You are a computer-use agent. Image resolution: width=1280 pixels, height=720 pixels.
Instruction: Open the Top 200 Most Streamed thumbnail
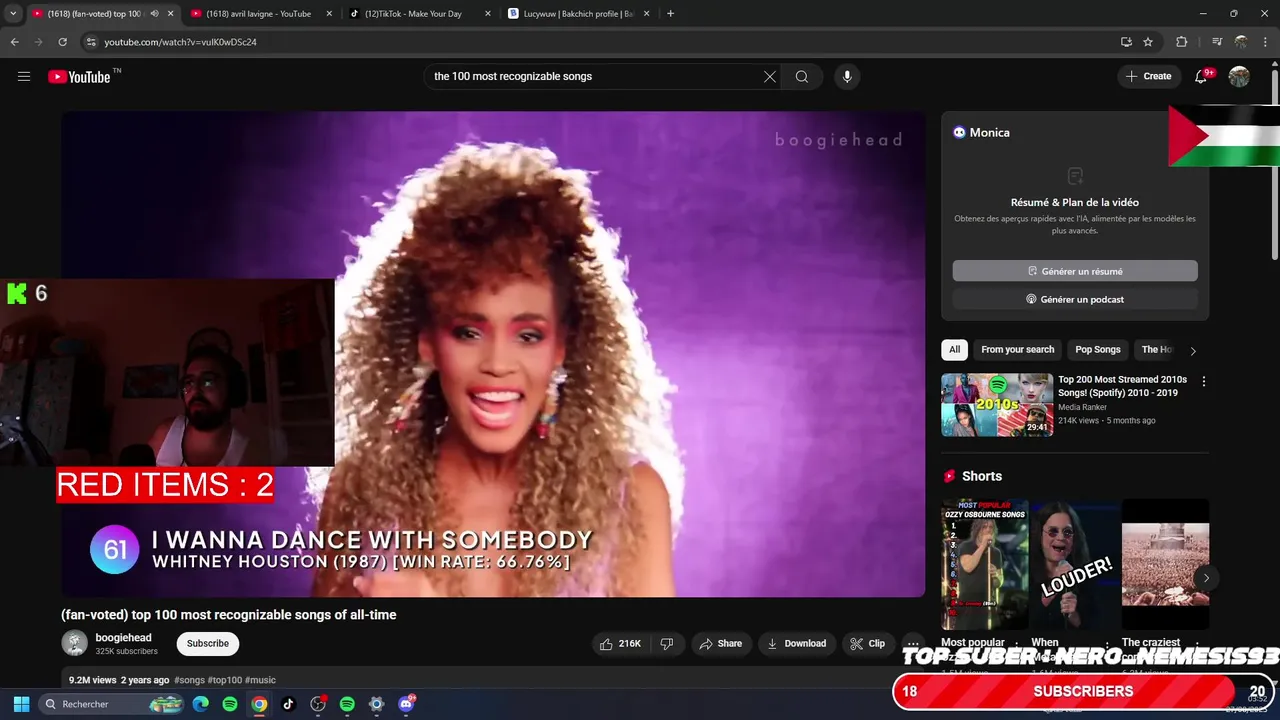997,405
